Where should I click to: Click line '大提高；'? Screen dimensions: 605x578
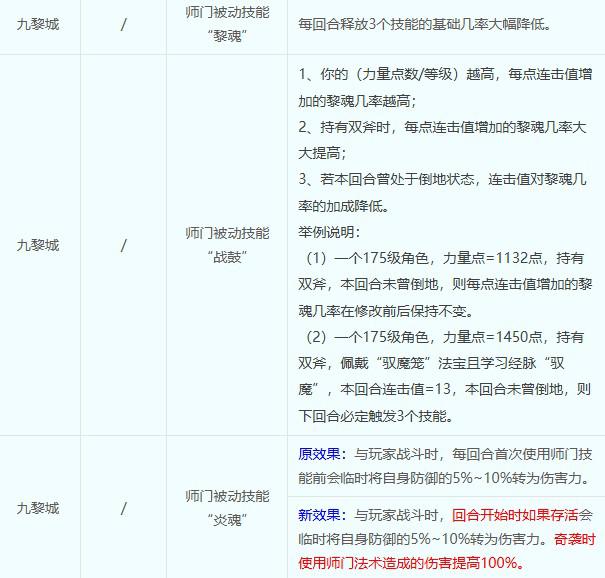[322, 153]
